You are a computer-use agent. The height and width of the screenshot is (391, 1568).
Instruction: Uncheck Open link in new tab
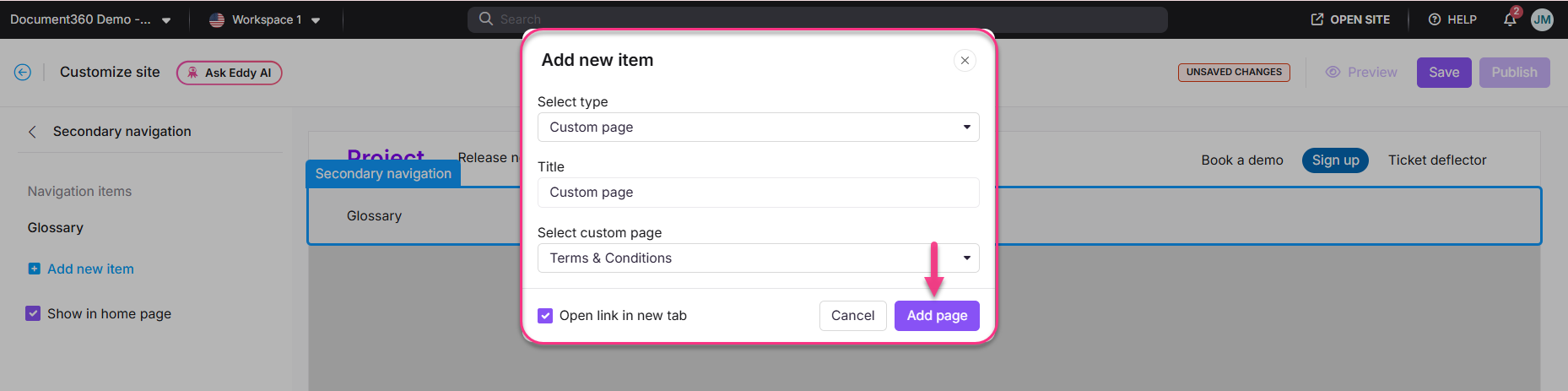coord(545,316)
